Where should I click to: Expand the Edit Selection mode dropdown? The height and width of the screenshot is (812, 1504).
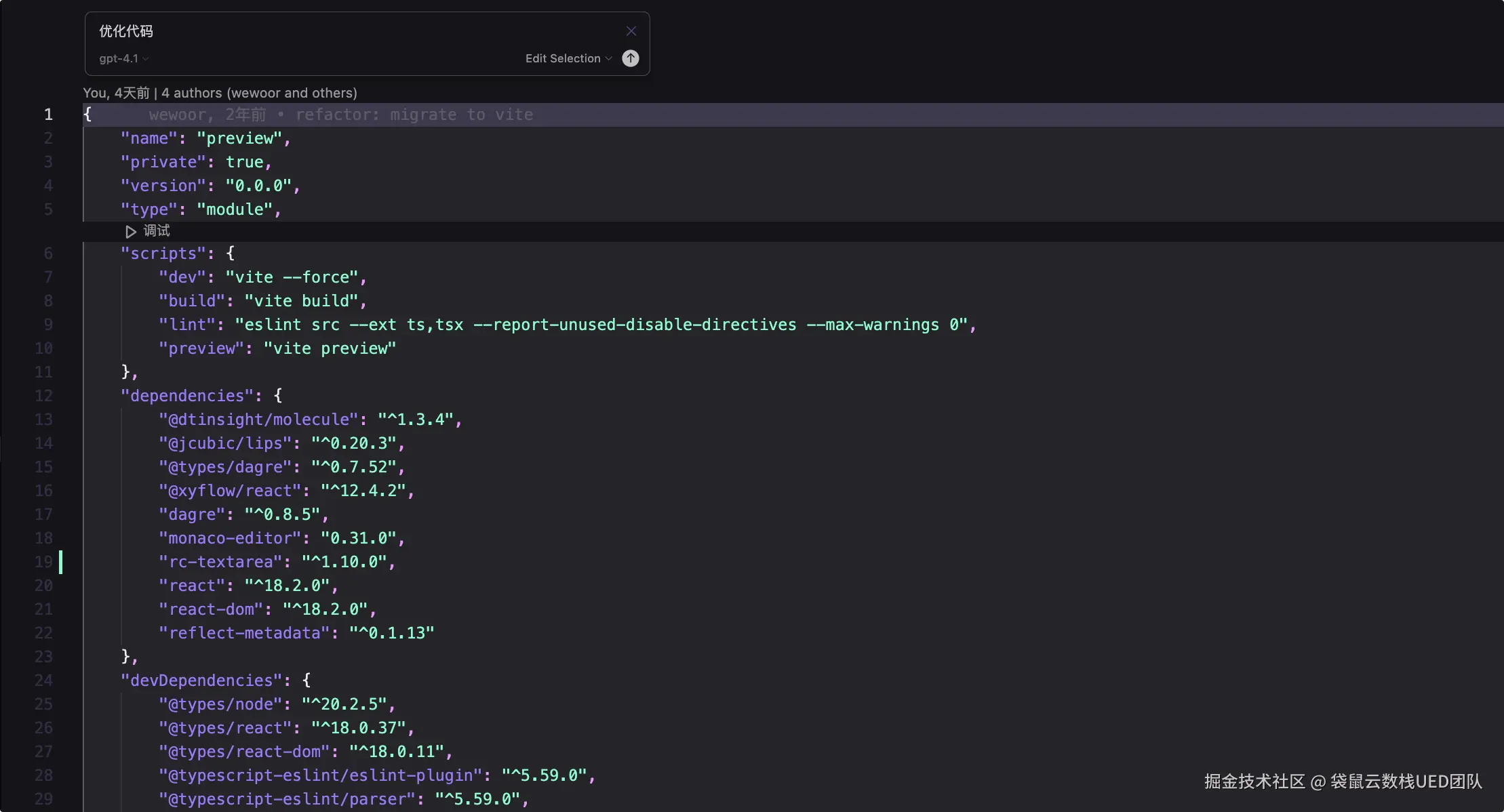coord(568,58)
